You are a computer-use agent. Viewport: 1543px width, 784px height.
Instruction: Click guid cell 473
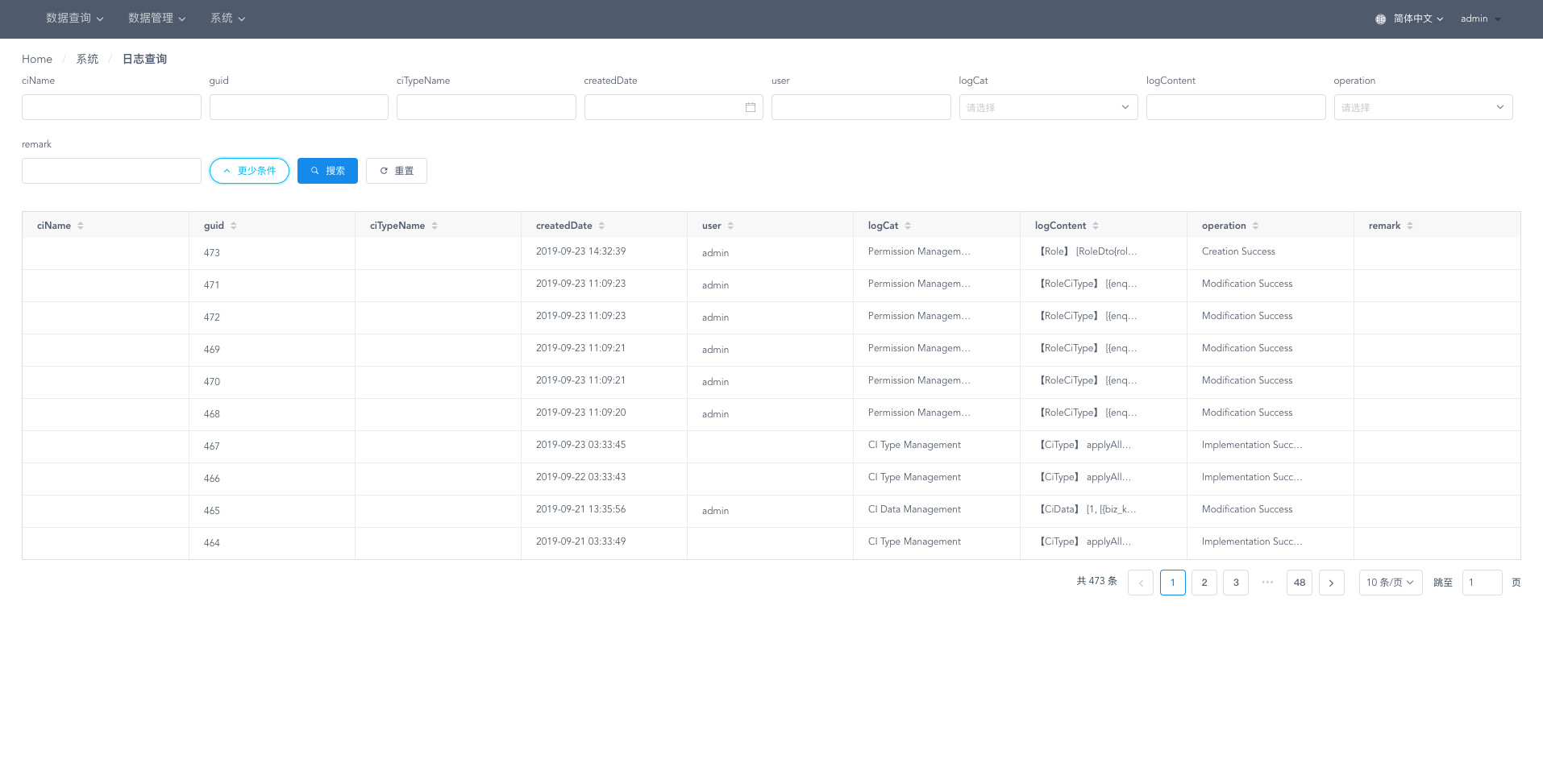pyautogui.click(x=212, y=253)
